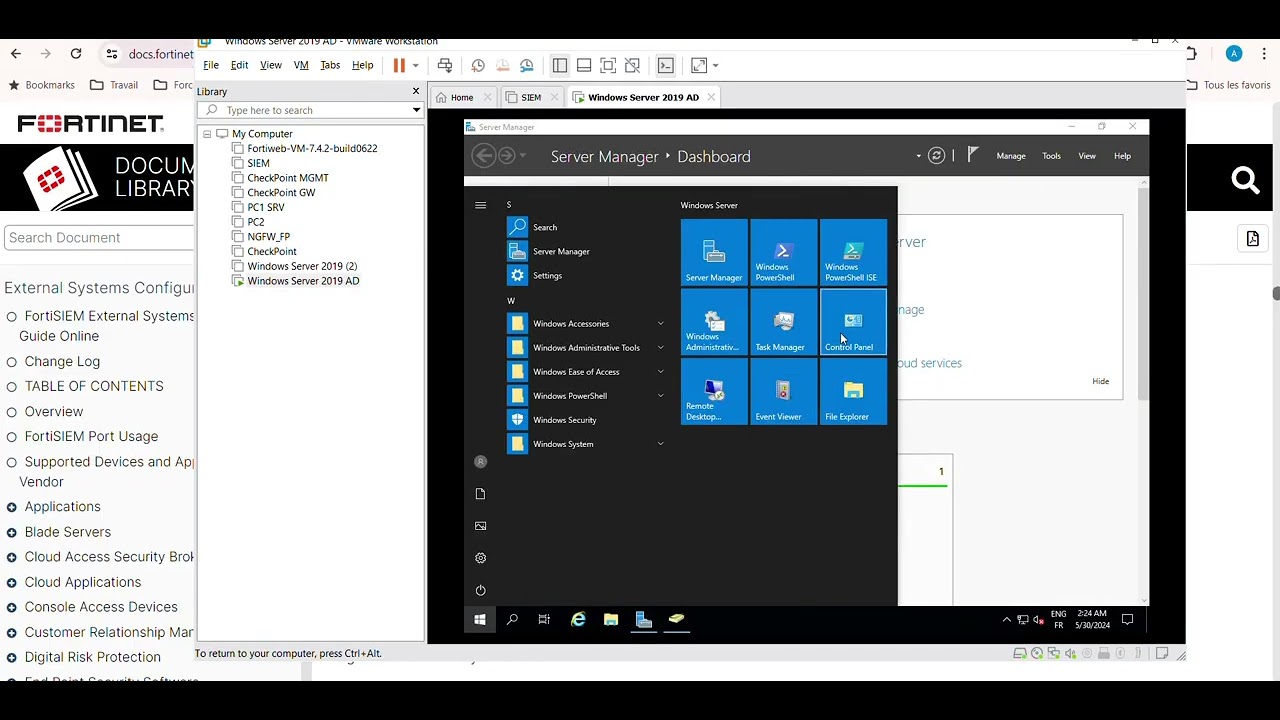Pause the virtual machine
Image resolution: width=1280 pixels, height=720 pixels.
[x=399, y=65]
